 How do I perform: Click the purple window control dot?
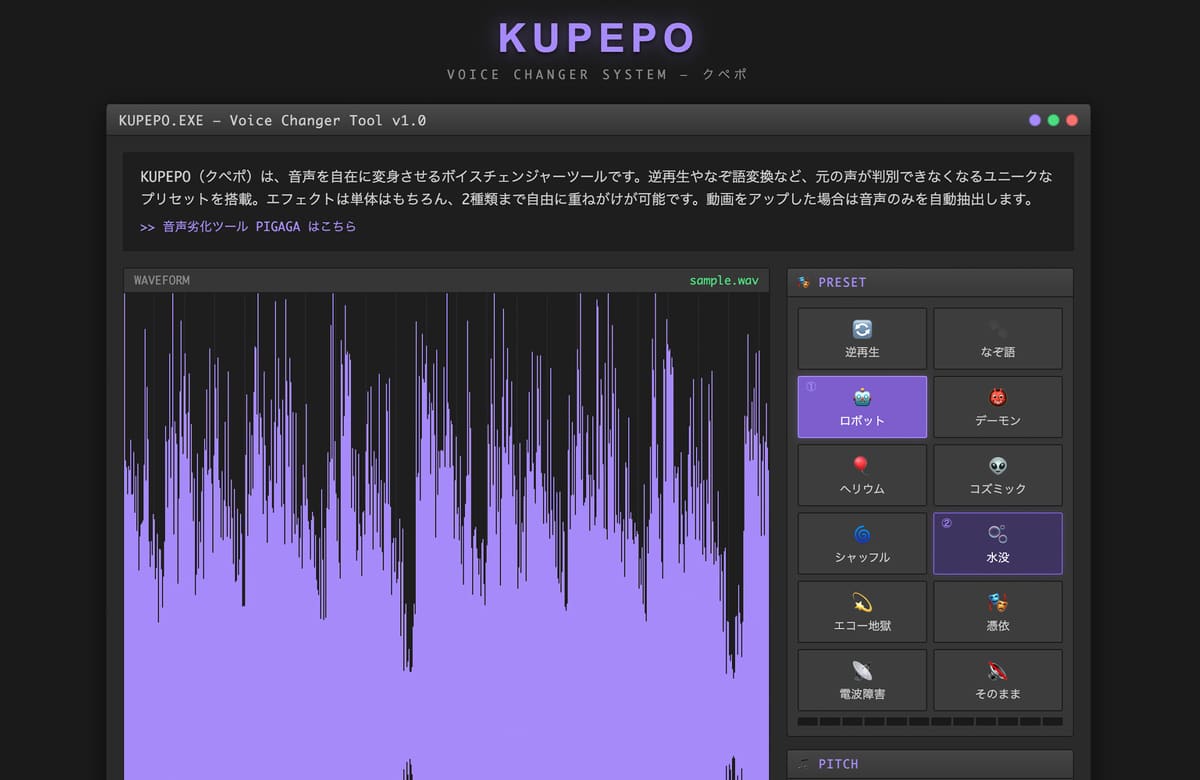coord(1035,120)
